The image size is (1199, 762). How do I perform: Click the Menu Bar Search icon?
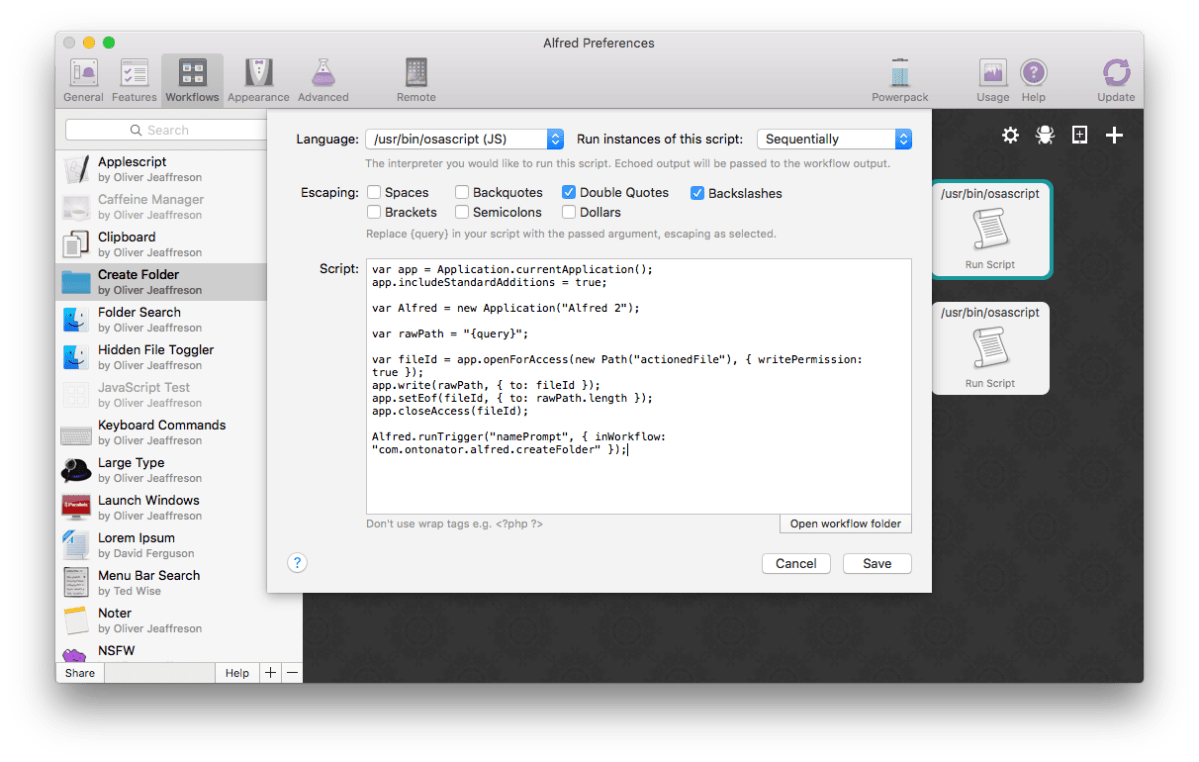(x=76, y=582)
